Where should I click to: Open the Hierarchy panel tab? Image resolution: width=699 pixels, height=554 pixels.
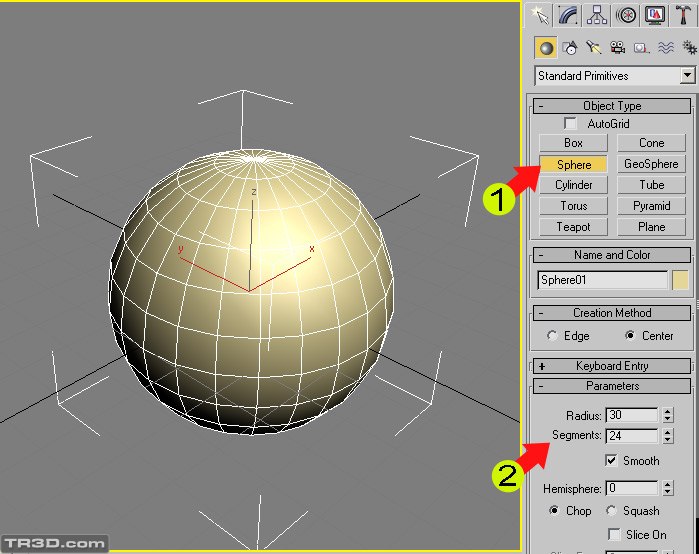pos(598,15)
